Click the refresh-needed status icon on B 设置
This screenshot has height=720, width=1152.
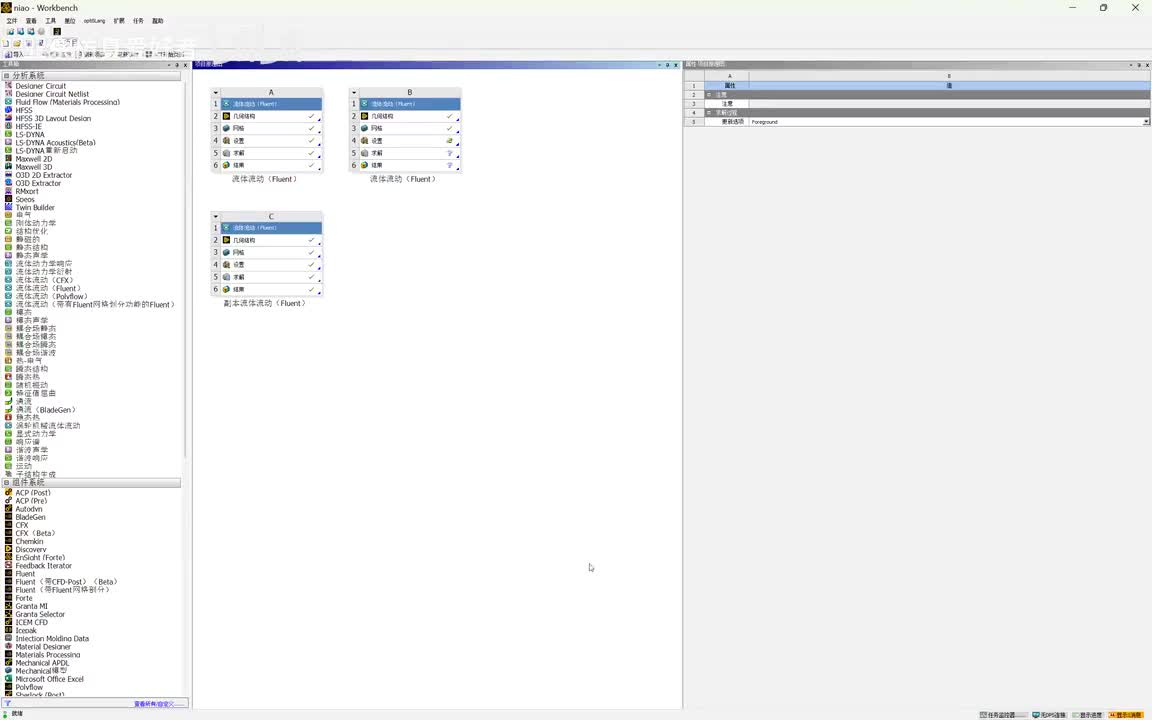point(450,140)
